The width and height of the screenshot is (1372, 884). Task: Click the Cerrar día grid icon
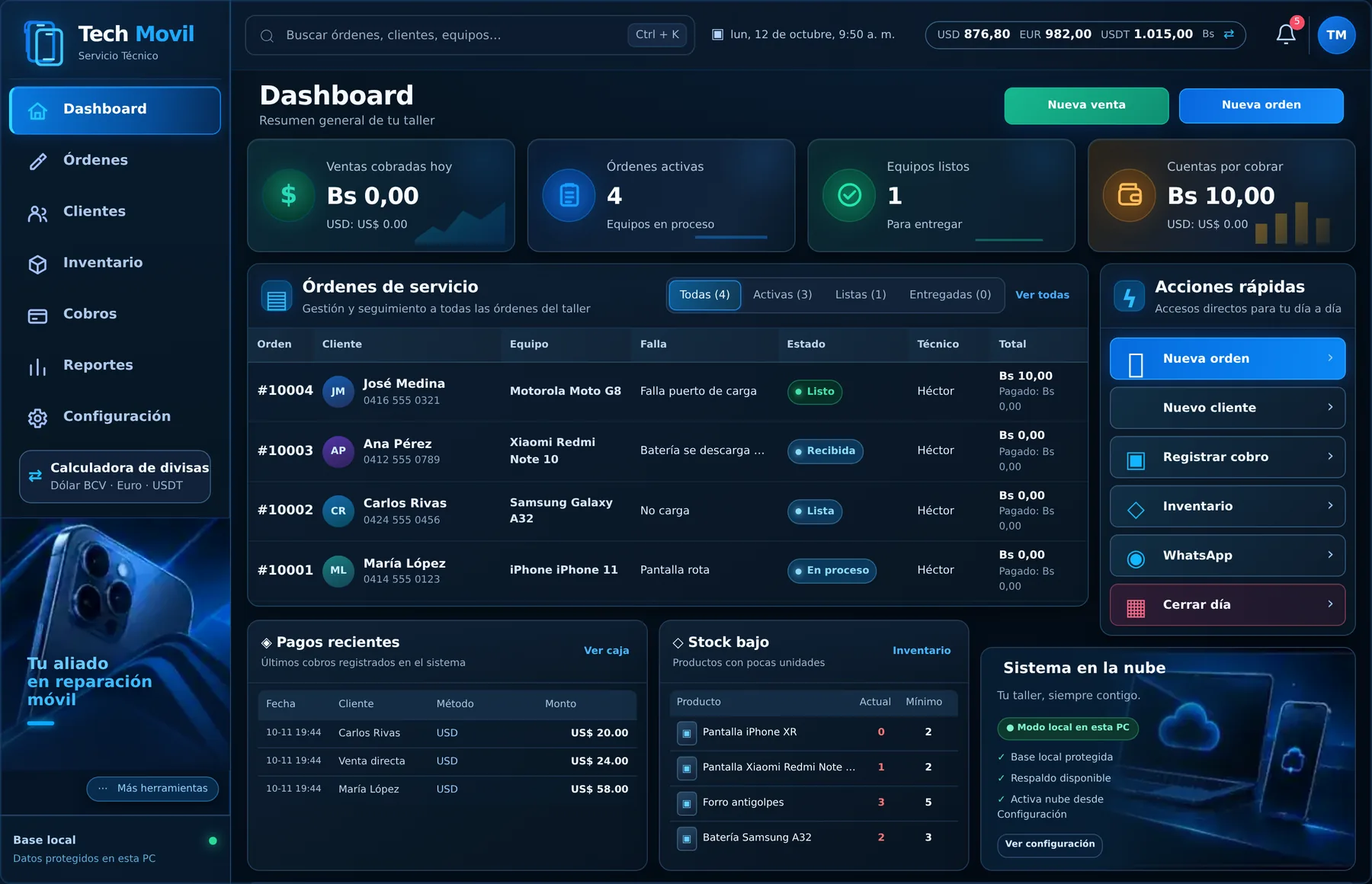[1136, 608]
